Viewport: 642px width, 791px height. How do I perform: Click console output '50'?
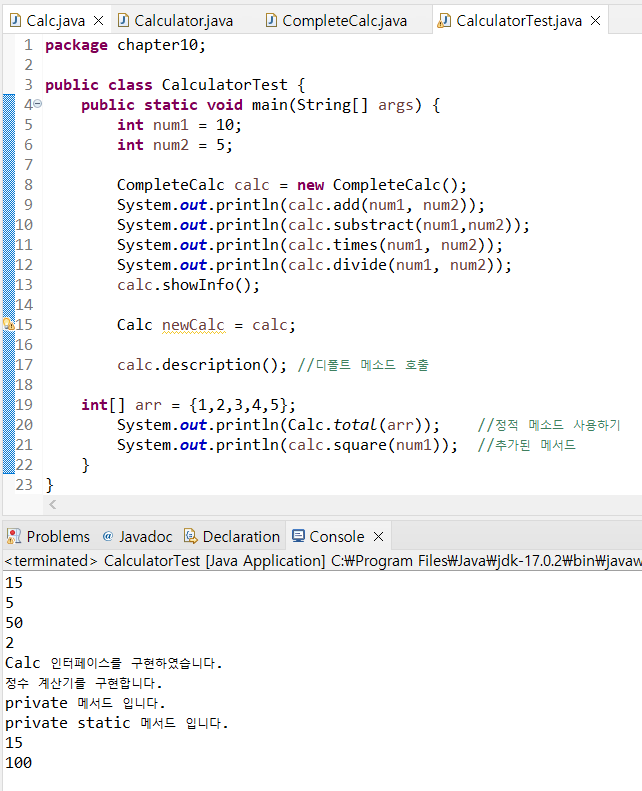(x=14, y=623)
